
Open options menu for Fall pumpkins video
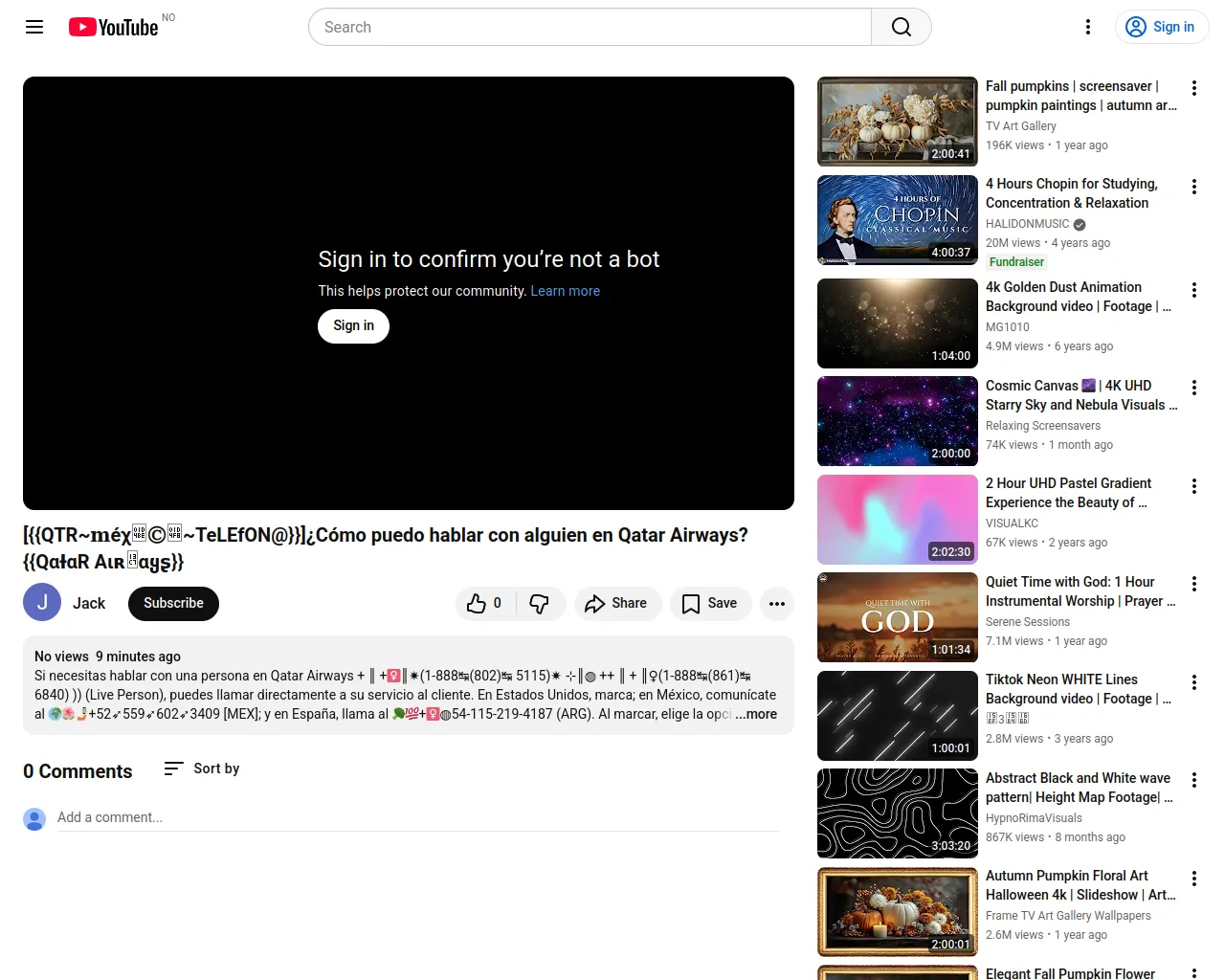point(1193,88)
